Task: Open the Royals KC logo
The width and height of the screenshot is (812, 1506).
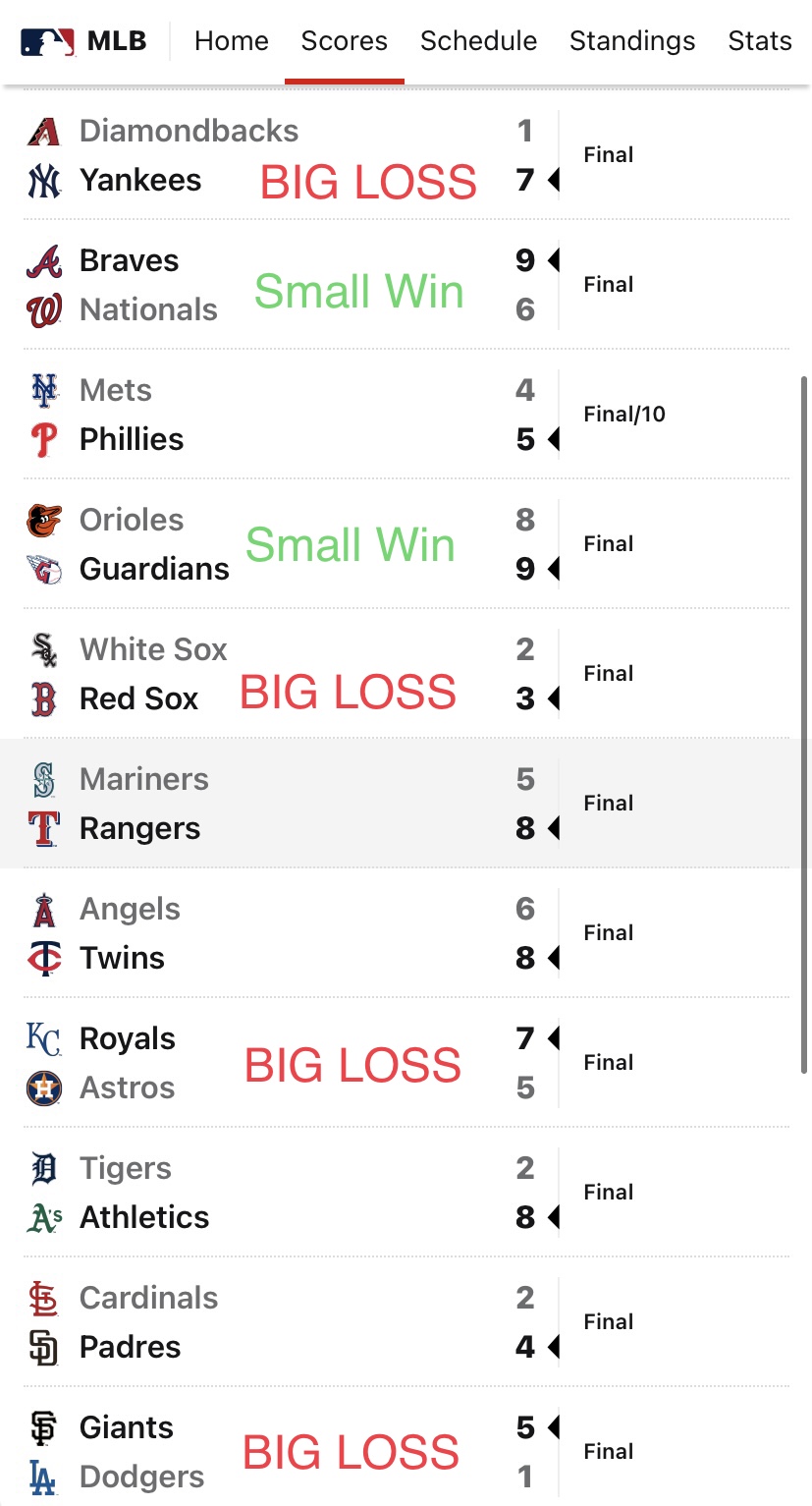Action: point(44,1039)
